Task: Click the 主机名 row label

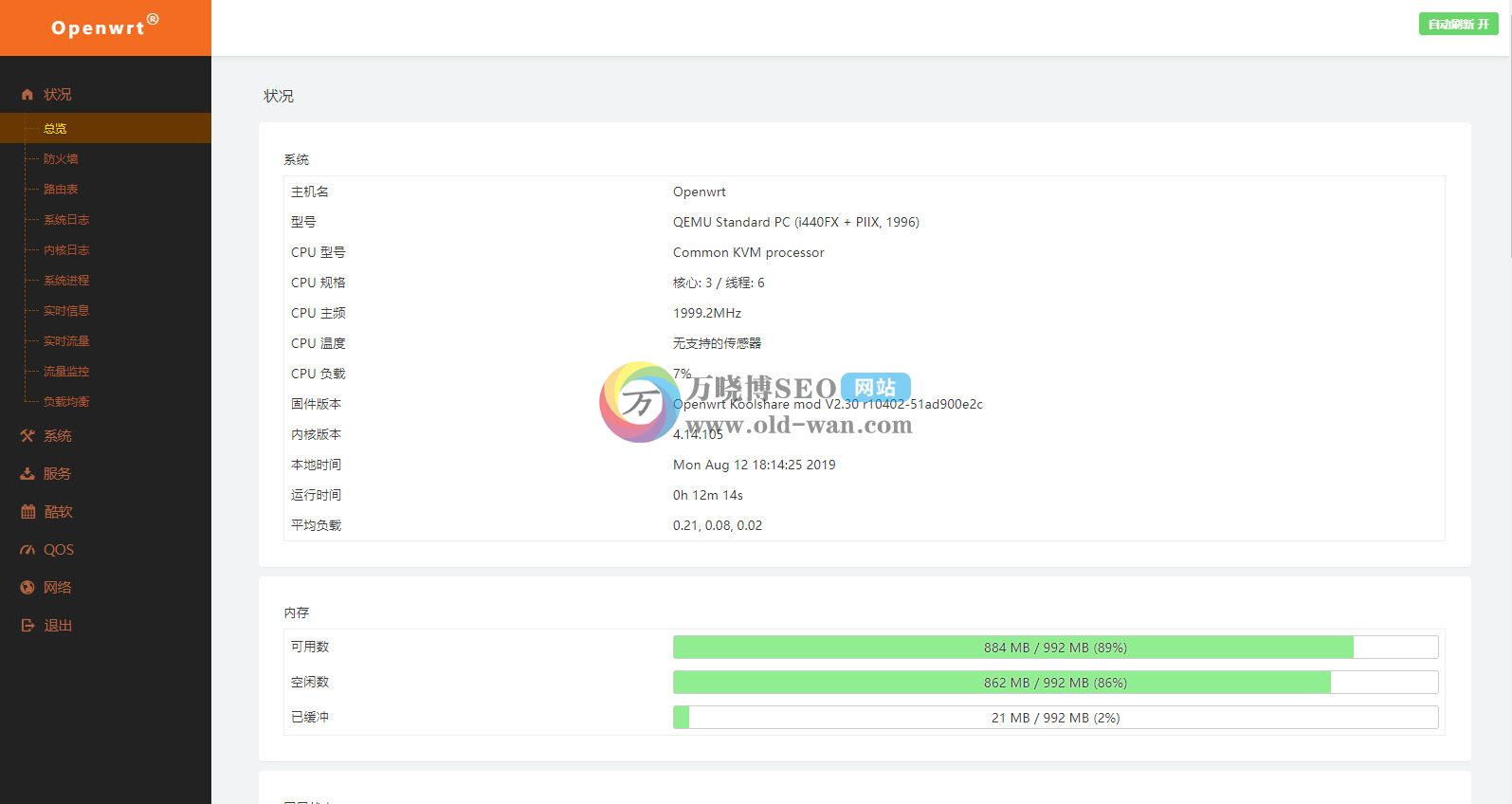Action: pos(310,192)
